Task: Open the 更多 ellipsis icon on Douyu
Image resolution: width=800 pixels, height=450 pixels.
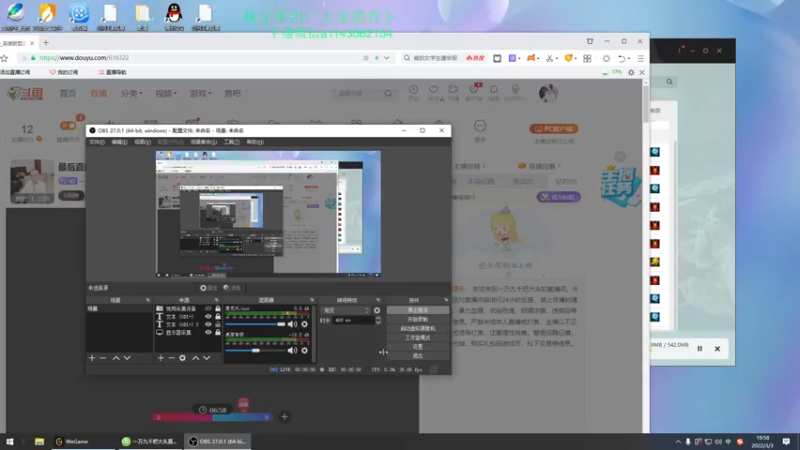Action: tap(480, 126)
